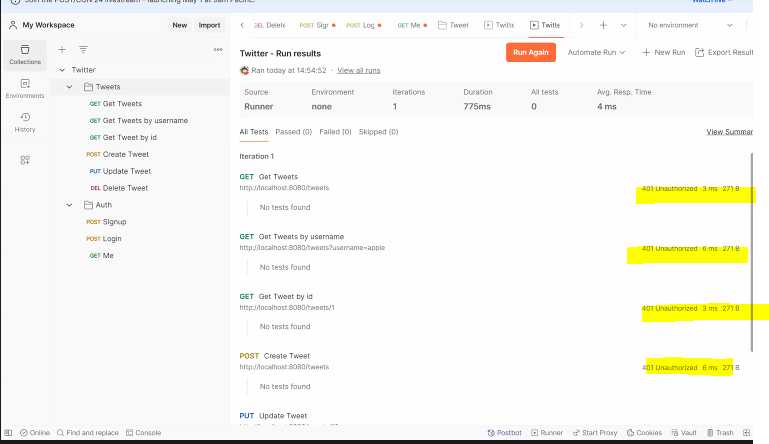This screenshot has height=444, width=769.
Task: Open Find and replace
Action: 88,433
